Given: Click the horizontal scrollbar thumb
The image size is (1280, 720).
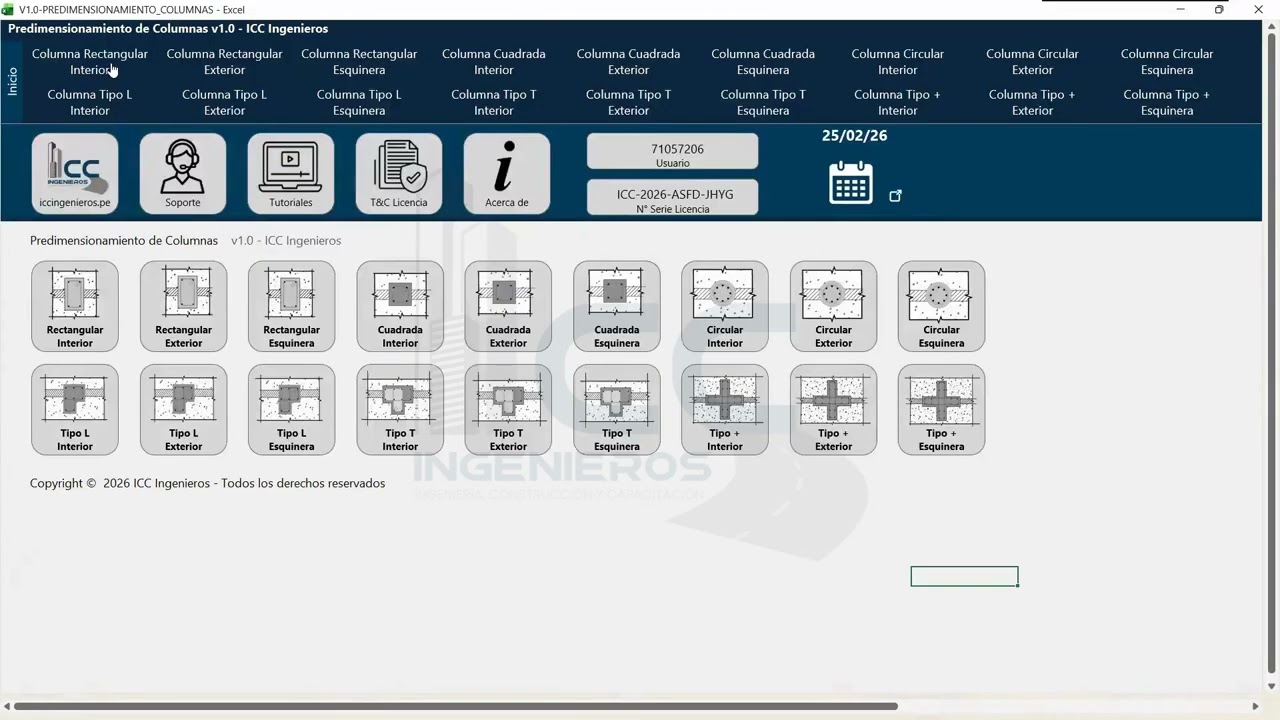Looking at the screenshot, I should pyautogui.click(x=456, y=707).
